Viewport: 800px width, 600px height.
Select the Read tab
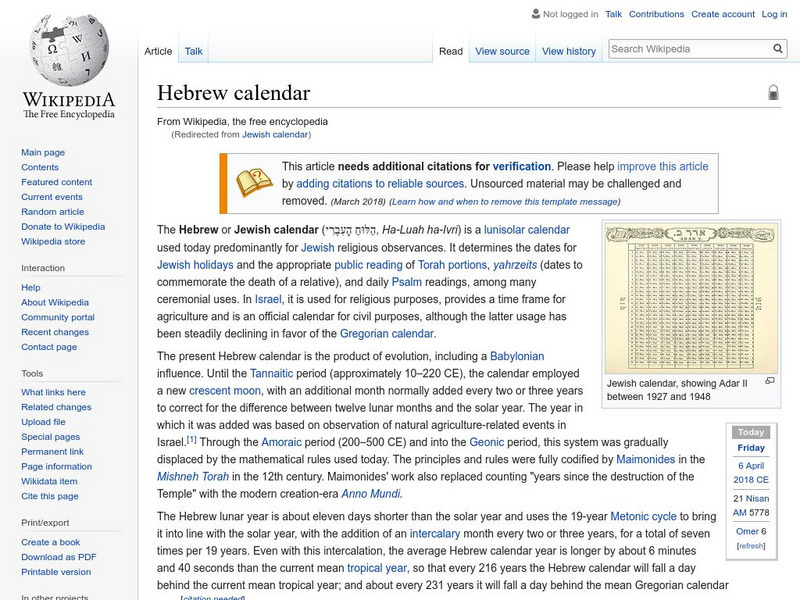pyautogui.click(x=451, y=51)
